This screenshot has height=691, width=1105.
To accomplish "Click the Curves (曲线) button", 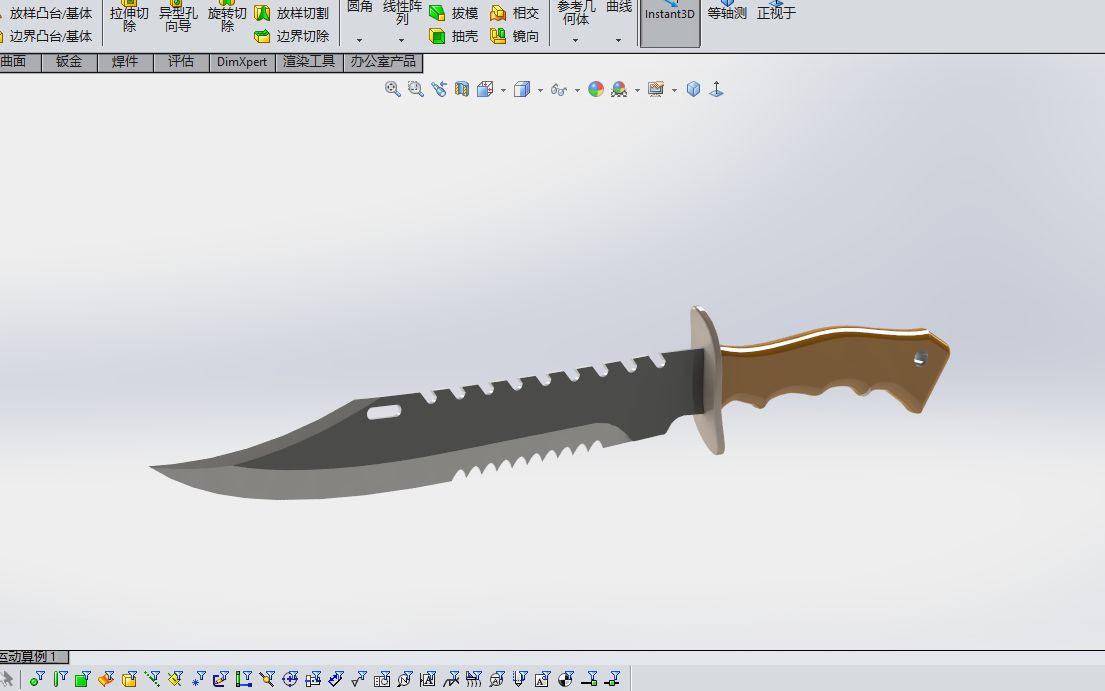I will tap(619, 7).
